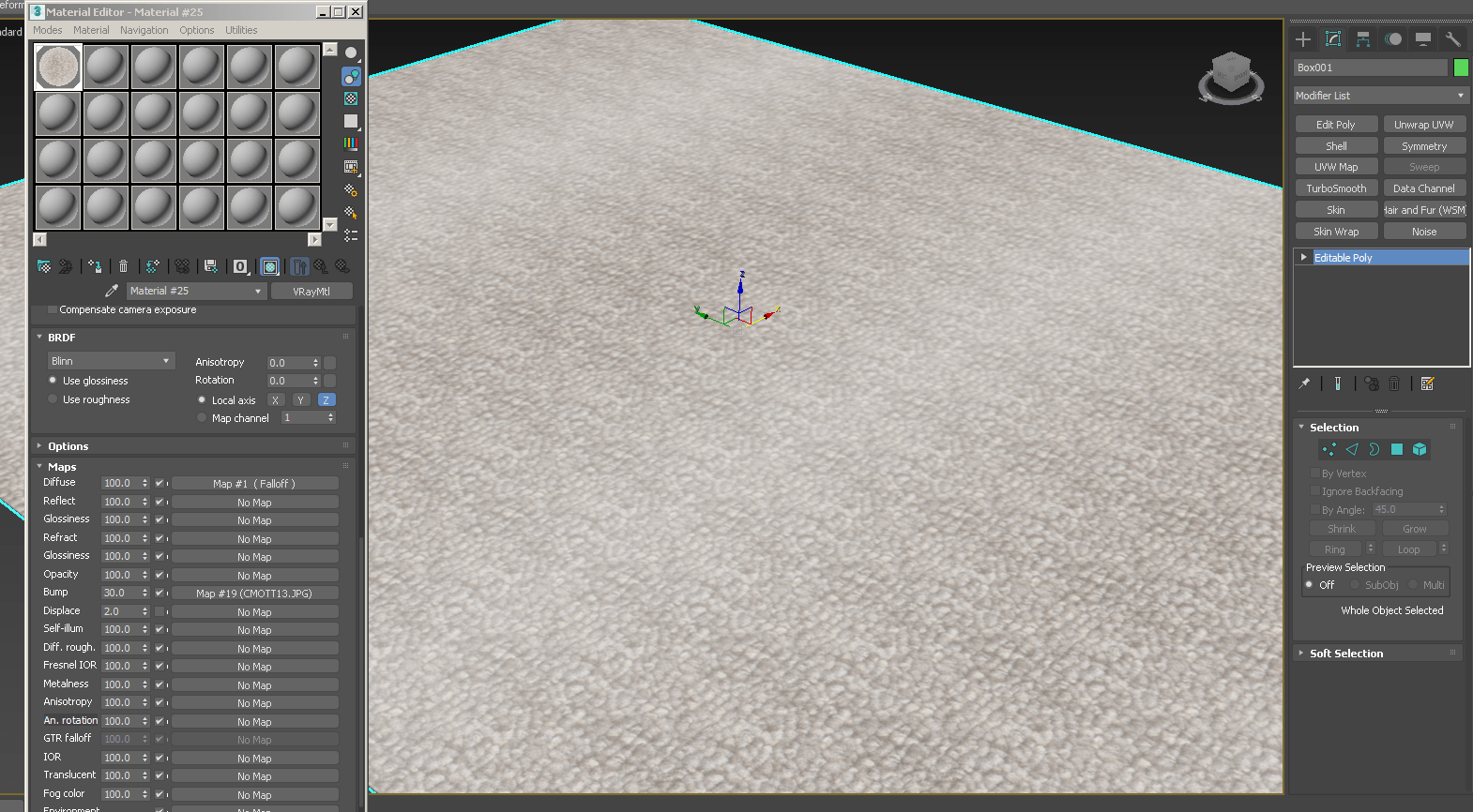Click Put to Library icon
Screen dimensions: 1473x812
[211, 266]
